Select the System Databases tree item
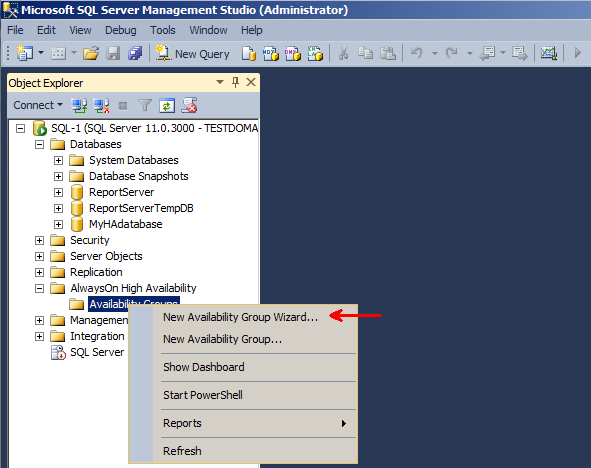The image size is (591, 468). click(133, 160)
